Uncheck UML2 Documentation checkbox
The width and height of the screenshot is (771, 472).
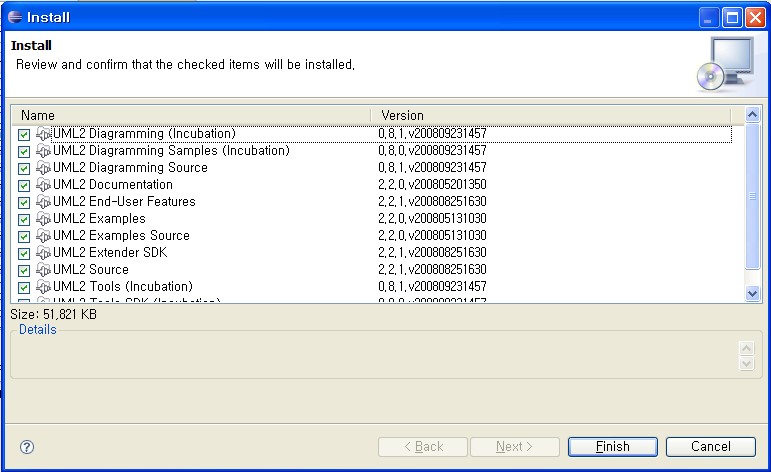coord(24,185)
